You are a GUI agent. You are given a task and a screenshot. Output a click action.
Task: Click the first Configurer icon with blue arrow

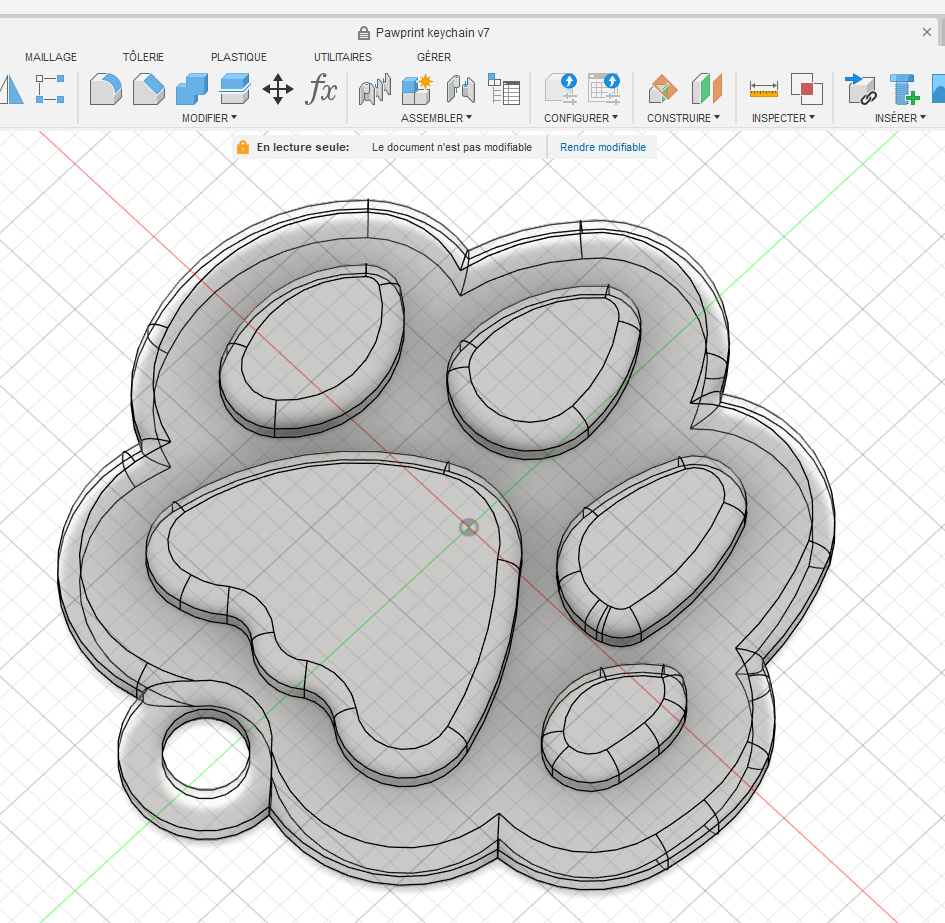pos(561,89)
